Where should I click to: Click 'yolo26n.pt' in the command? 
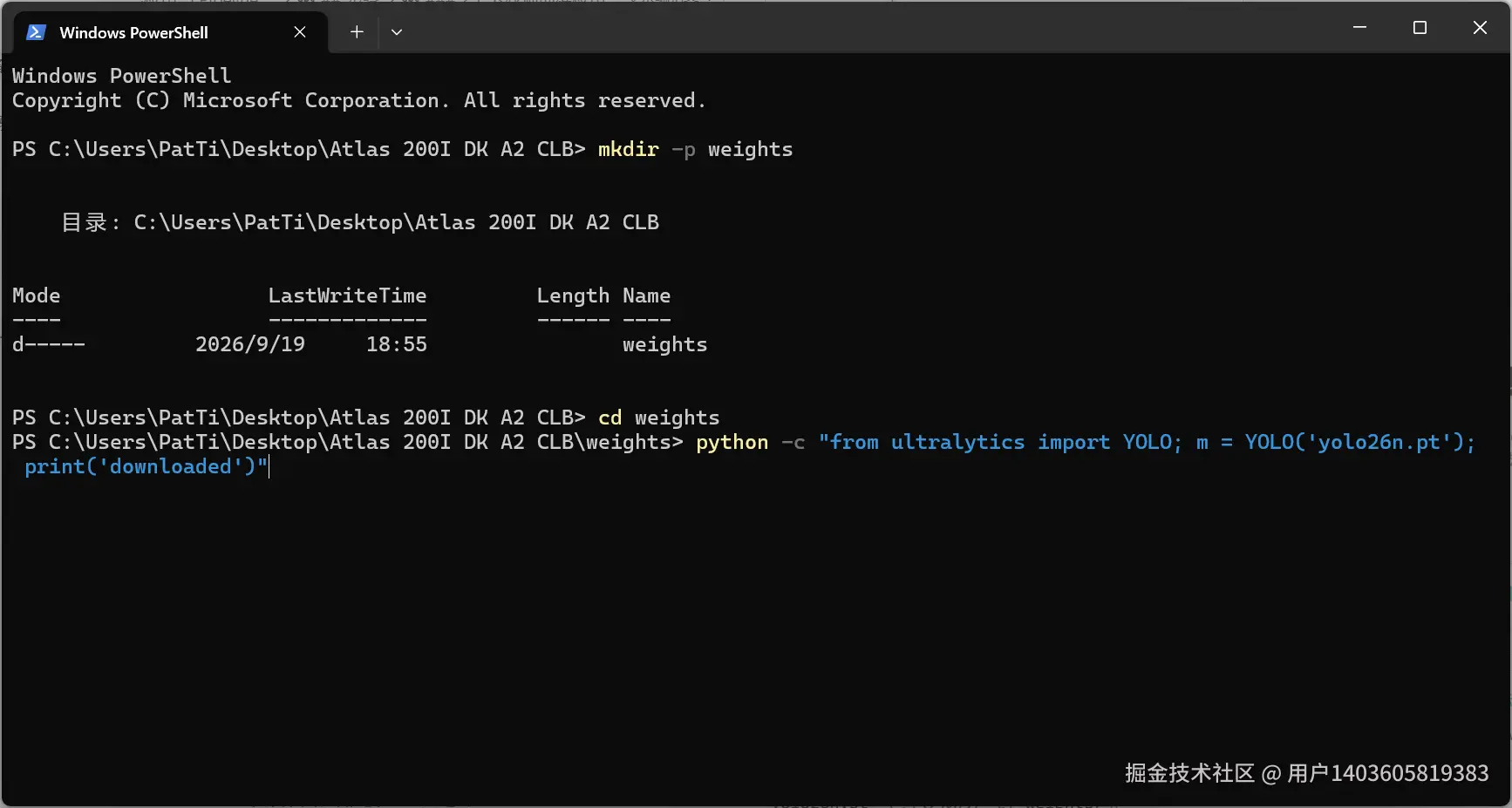coord(1379,442)
